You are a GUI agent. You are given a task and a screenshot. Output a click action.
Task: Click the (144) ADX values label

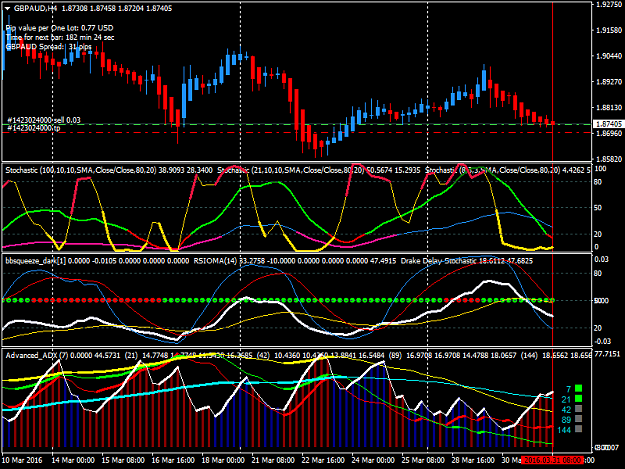pos(555,355)
